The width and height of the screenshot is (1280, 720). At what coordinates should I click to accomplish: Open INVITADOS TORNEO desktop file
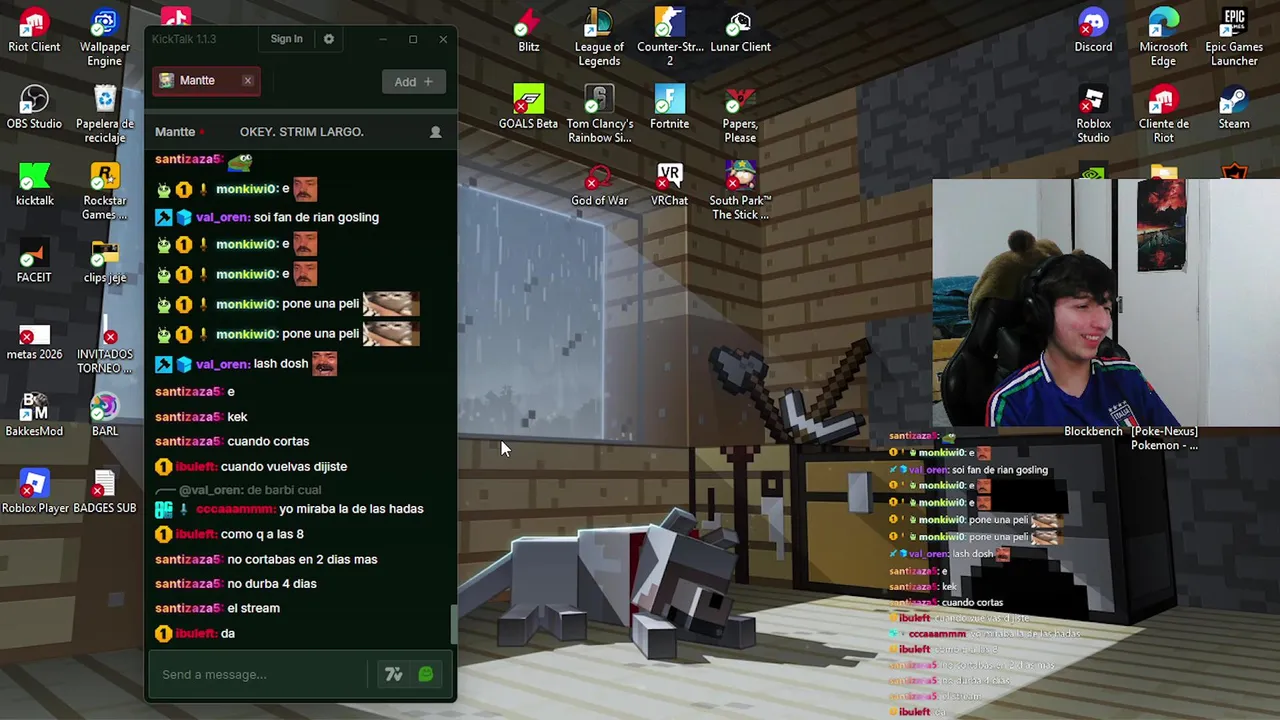(x=104, y=347)
